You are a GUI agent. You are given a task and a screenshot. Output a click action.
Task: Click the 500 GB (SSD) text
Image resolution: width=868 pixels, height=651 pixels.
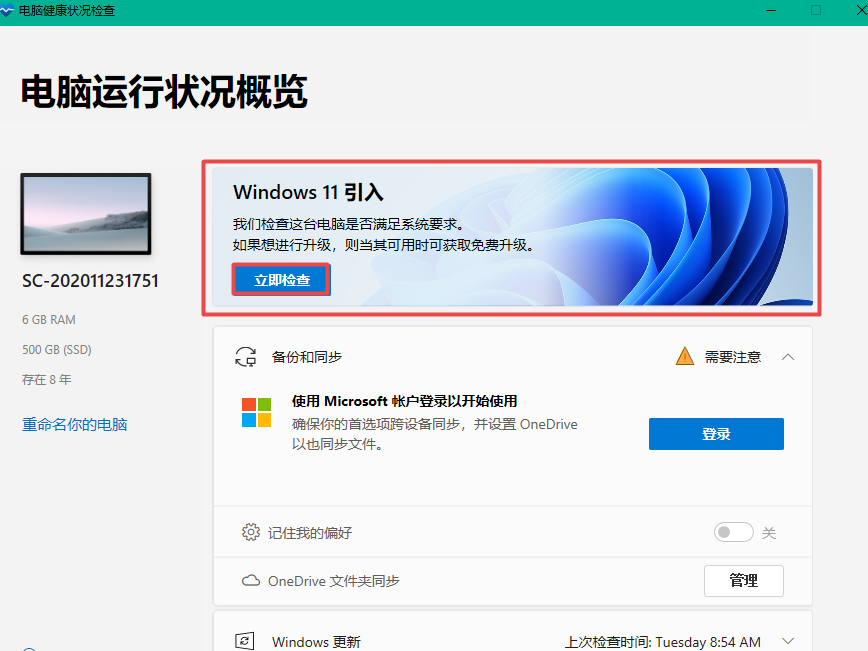point(56,349)
